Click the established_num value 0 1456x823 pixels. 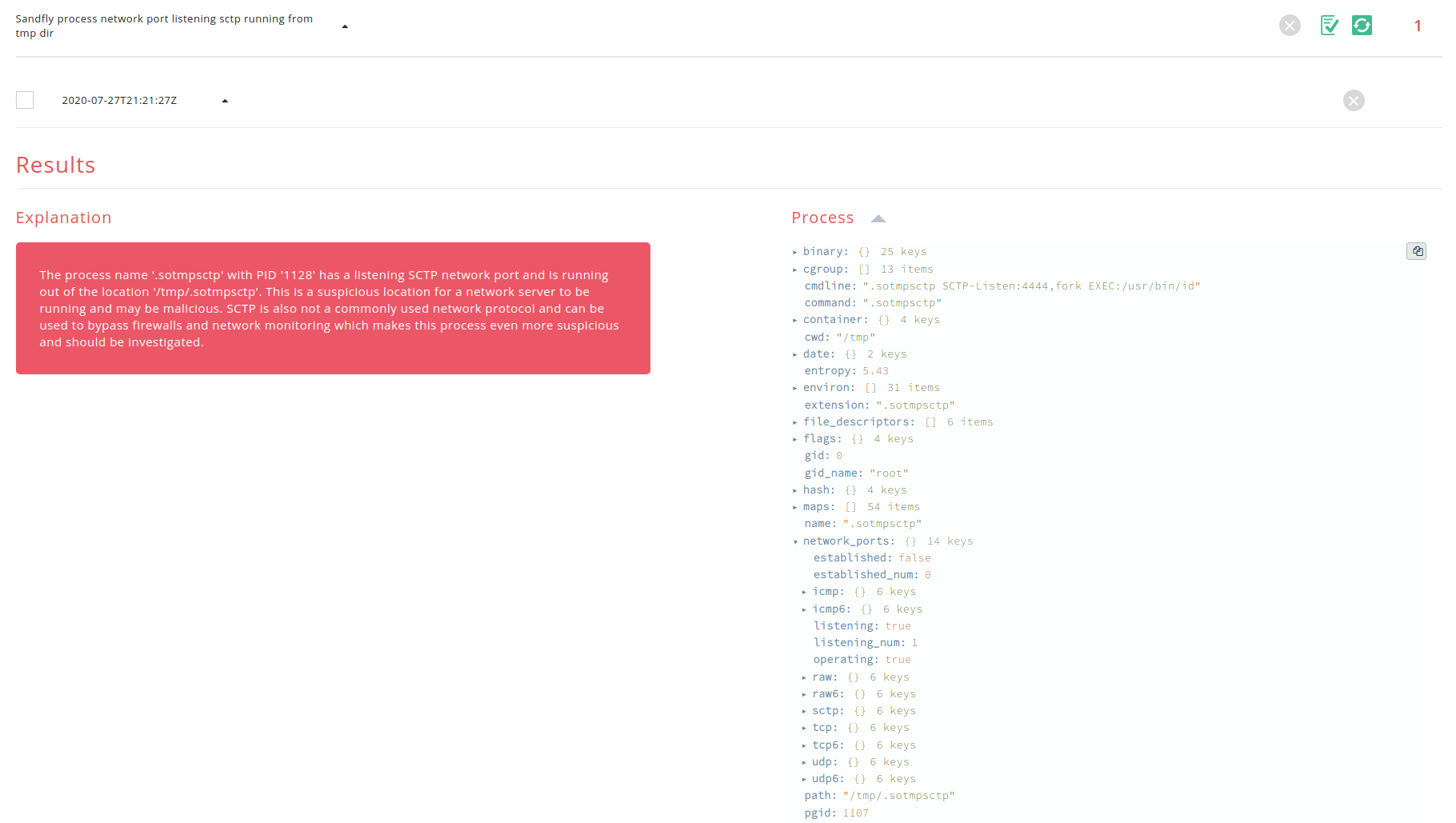click(x=928, y=575)
